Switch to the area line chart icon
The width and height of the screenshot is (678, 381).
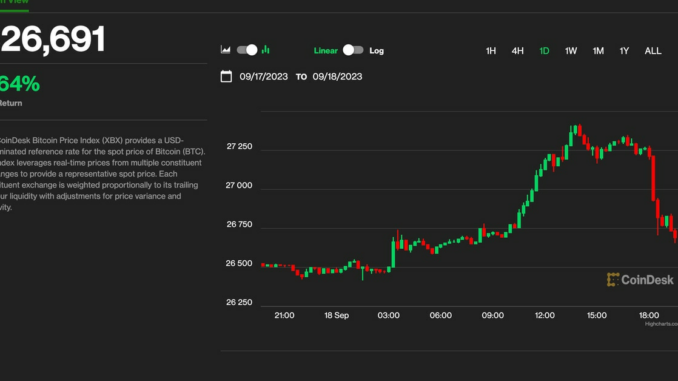pyautogui.click(x=225, y=50)
